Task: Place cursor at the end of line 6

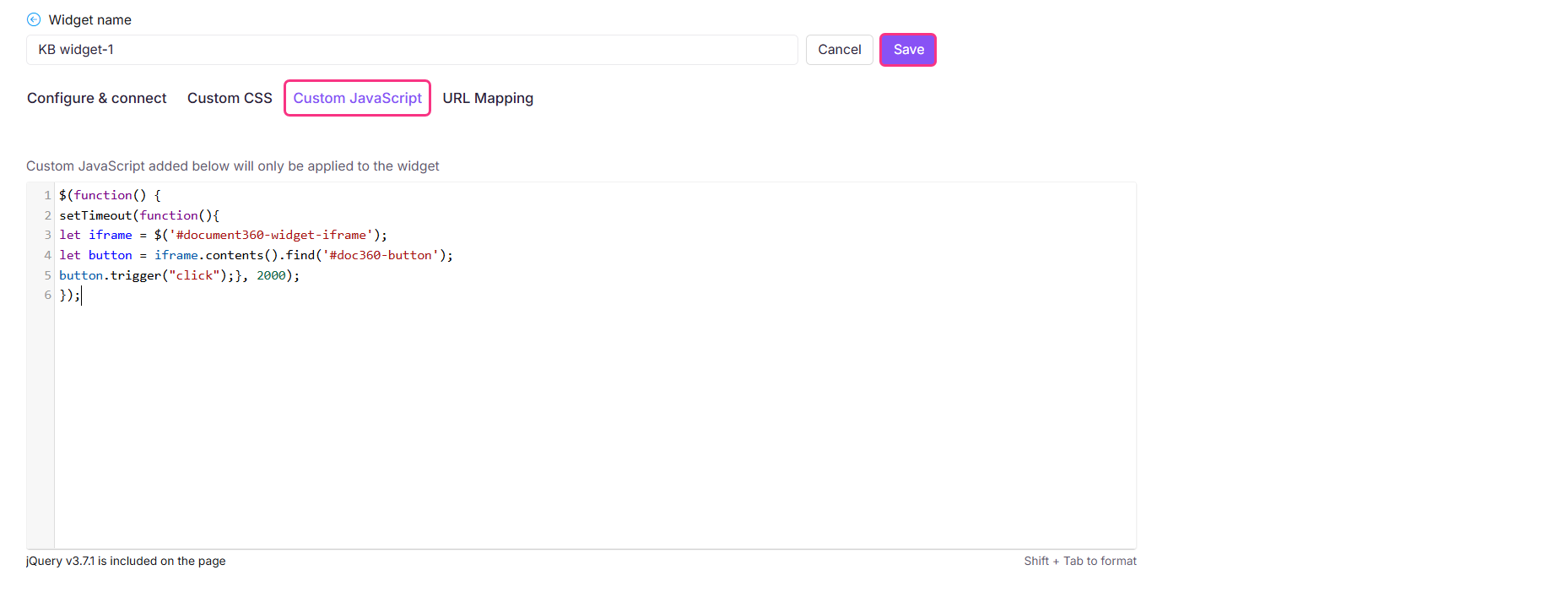Action: [81, 296]
